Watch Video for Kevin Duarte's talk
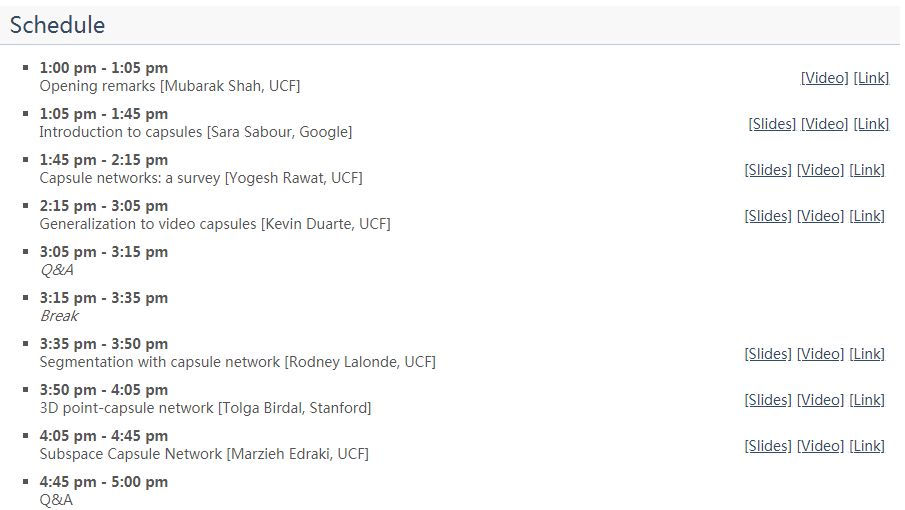The image size is (905, 510). 820,216
